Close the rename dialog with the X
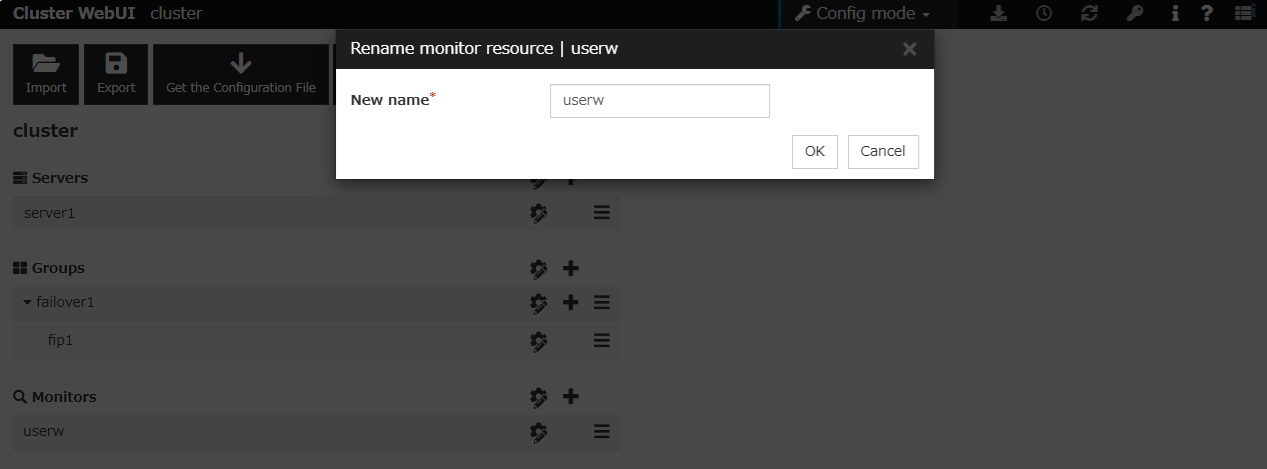The height and width of the screenshot is (469, 1267). click(x=909, y=49)
